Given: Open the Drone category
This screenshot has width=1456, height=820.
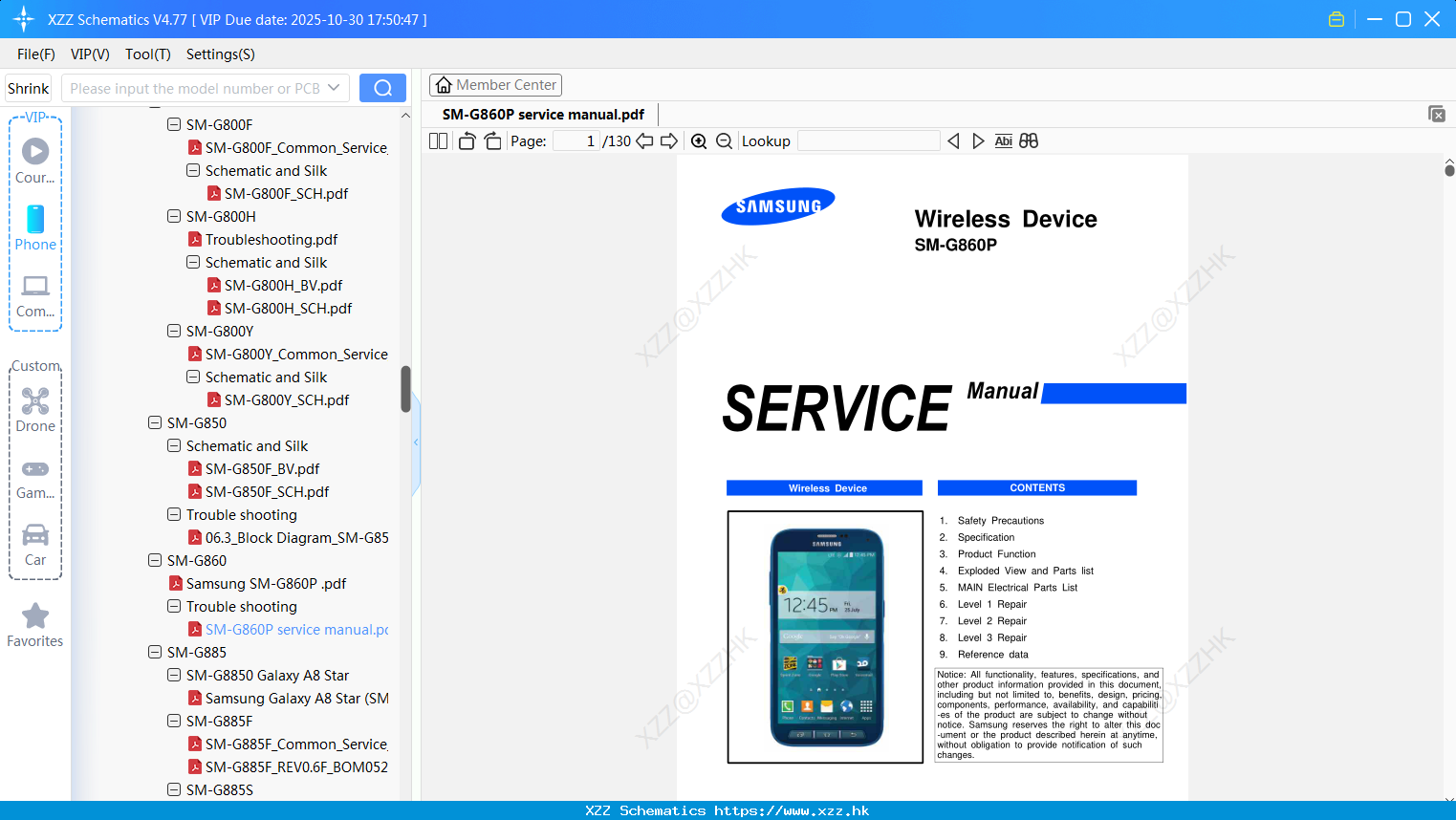Looking at the screenshot, I should [35, 410].
